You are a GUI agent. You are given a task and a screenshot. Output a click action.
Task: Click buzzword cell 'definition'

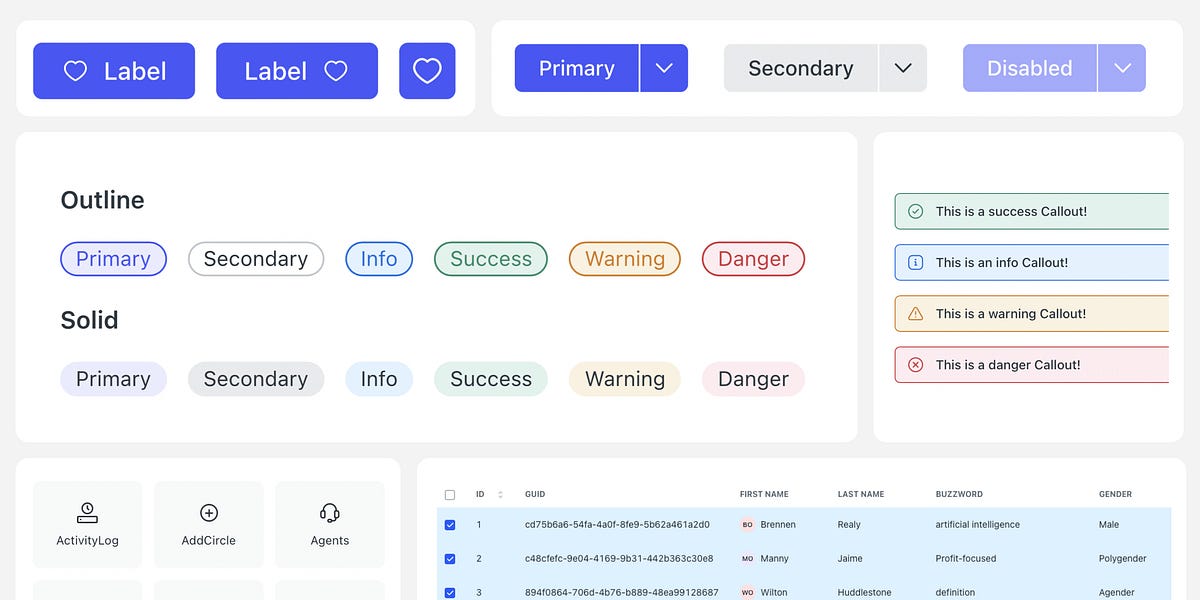(956, 593)
